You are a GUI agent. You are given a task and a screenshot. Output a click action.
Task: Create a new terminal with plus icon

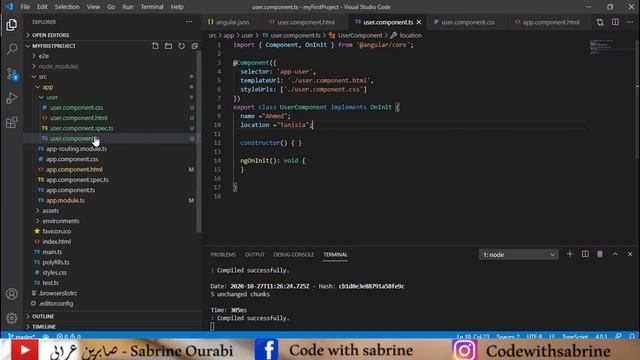570,254
